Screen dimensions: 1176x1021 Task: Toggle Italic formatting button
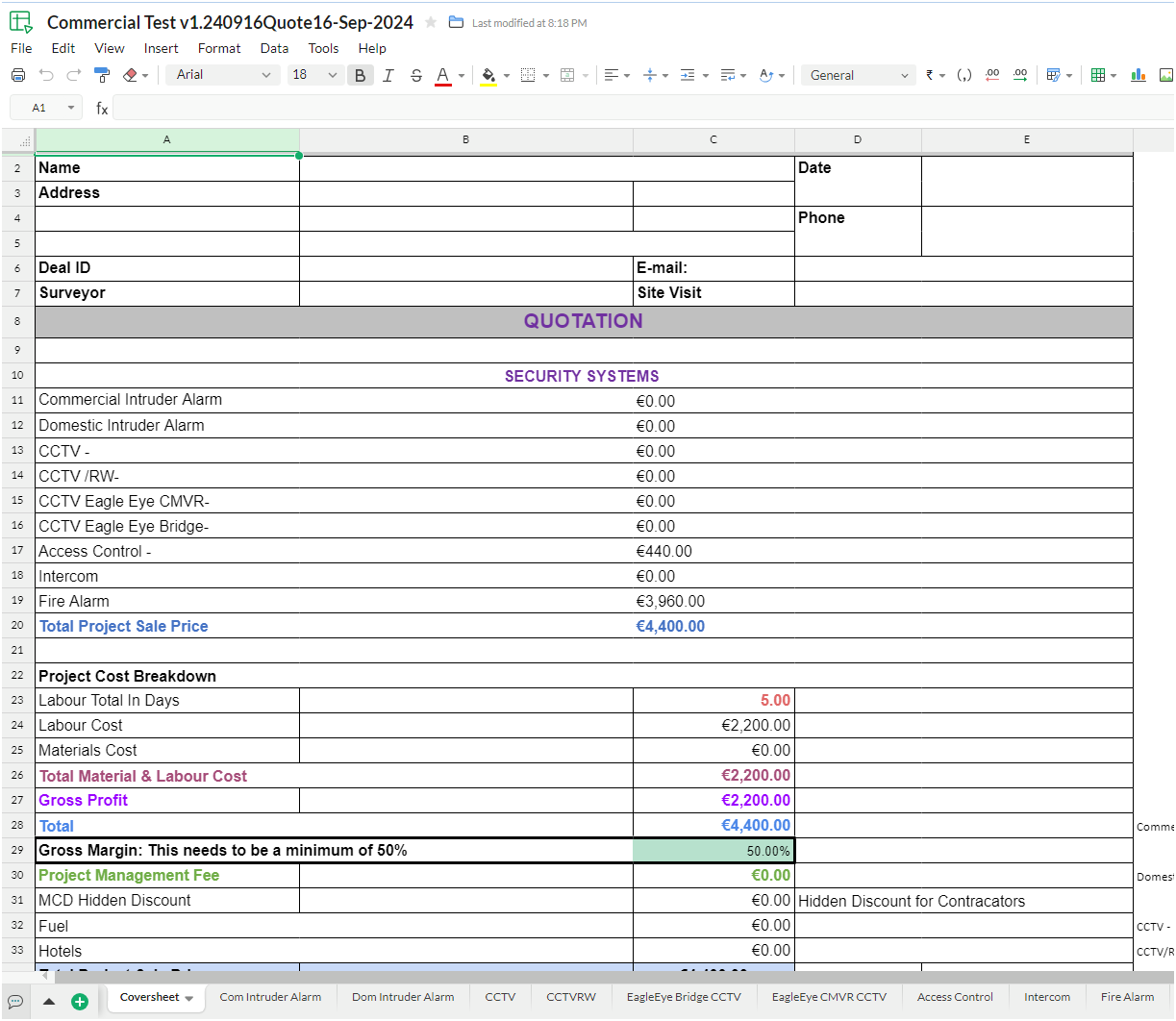(x=388, y=75)
